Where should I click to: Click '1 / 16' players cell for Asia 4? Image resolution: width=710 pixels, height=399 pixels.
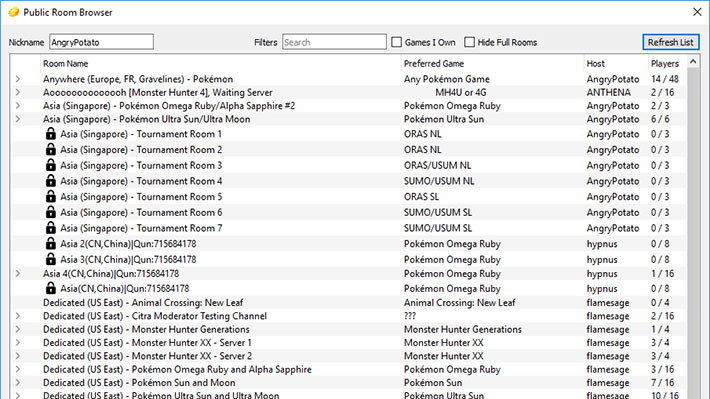(662, 274)
